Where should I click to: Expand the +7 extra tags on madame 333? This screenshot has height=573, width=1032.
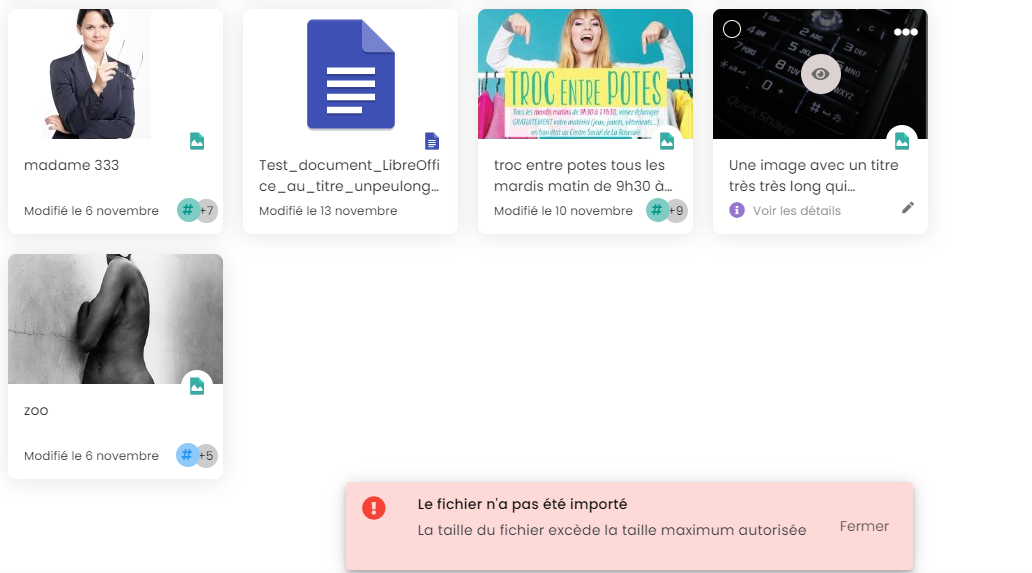pos(207,211)
